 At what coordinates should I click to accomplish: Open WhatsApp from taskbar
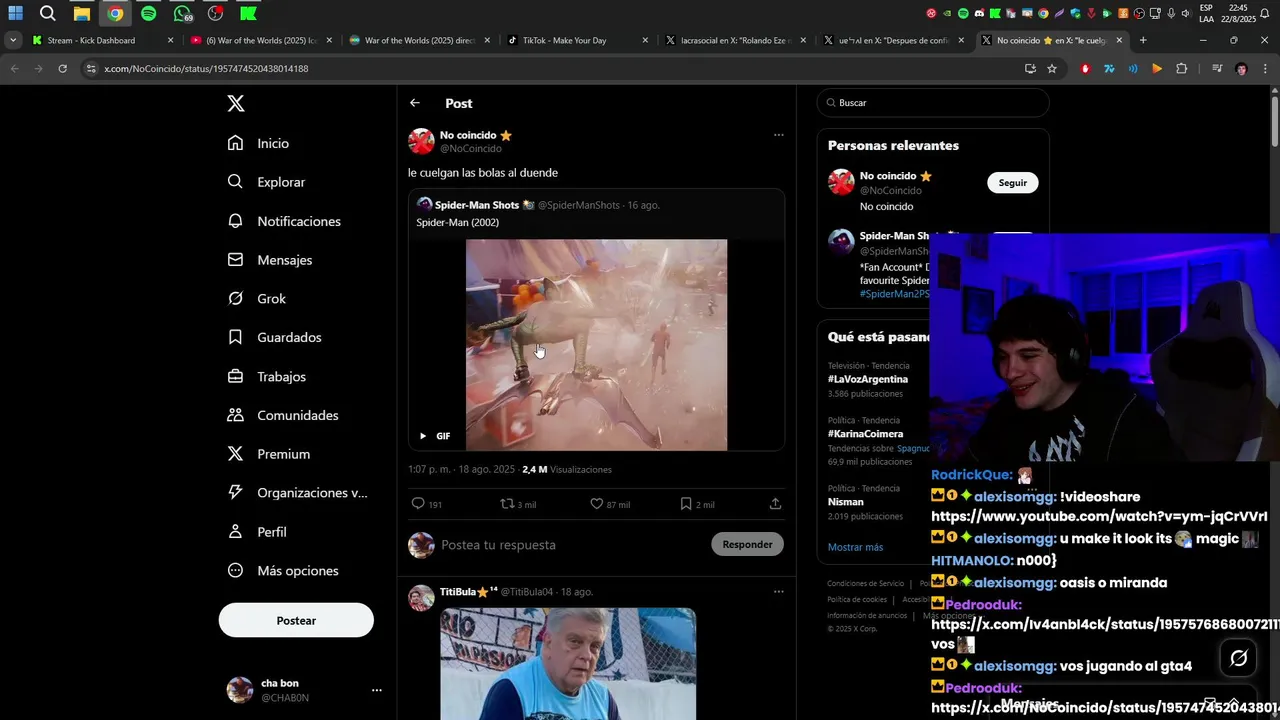pos(182,13)
